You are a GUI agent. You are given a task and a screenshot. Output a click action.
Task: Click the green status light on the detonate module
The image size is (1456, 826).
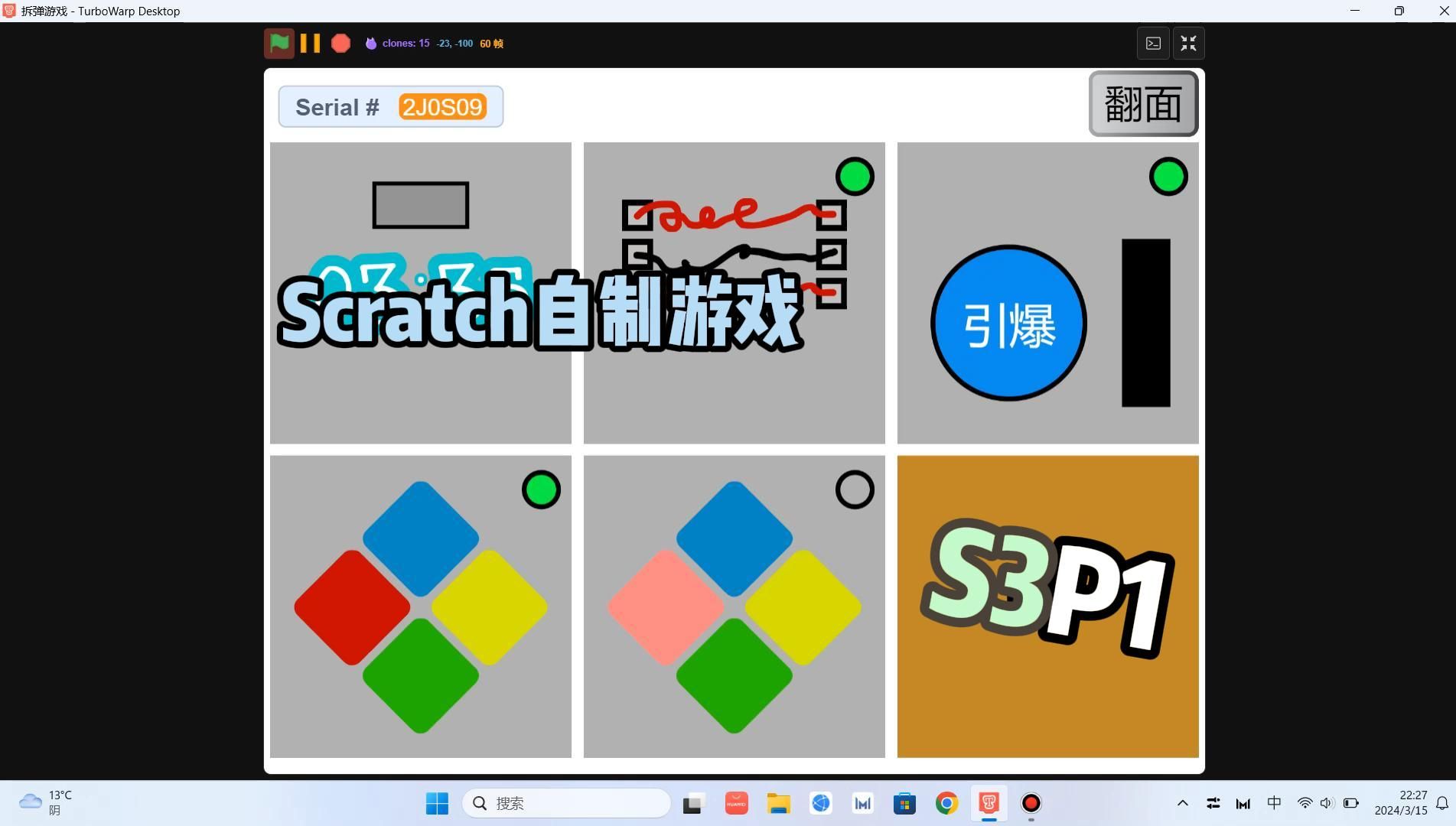pos(1168,177)
